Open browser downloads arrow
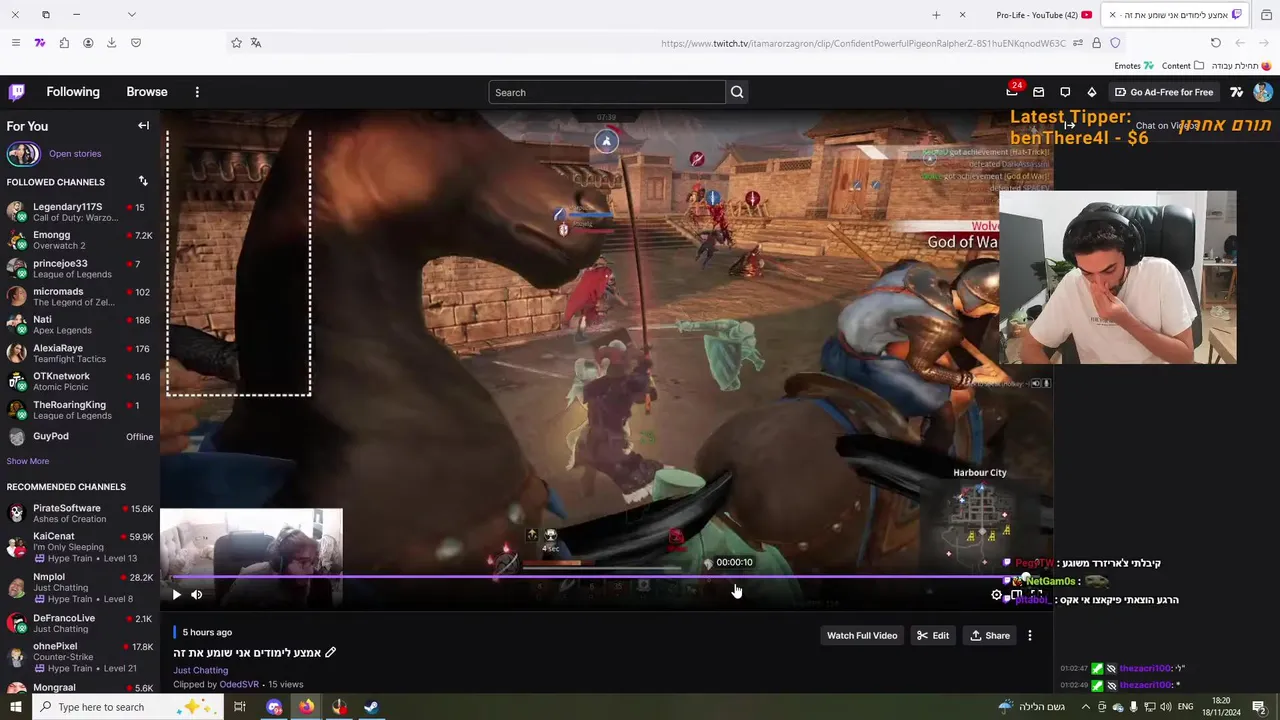Screen dimensions: 1280x720 pyautogui.click(x=111, y=43)
